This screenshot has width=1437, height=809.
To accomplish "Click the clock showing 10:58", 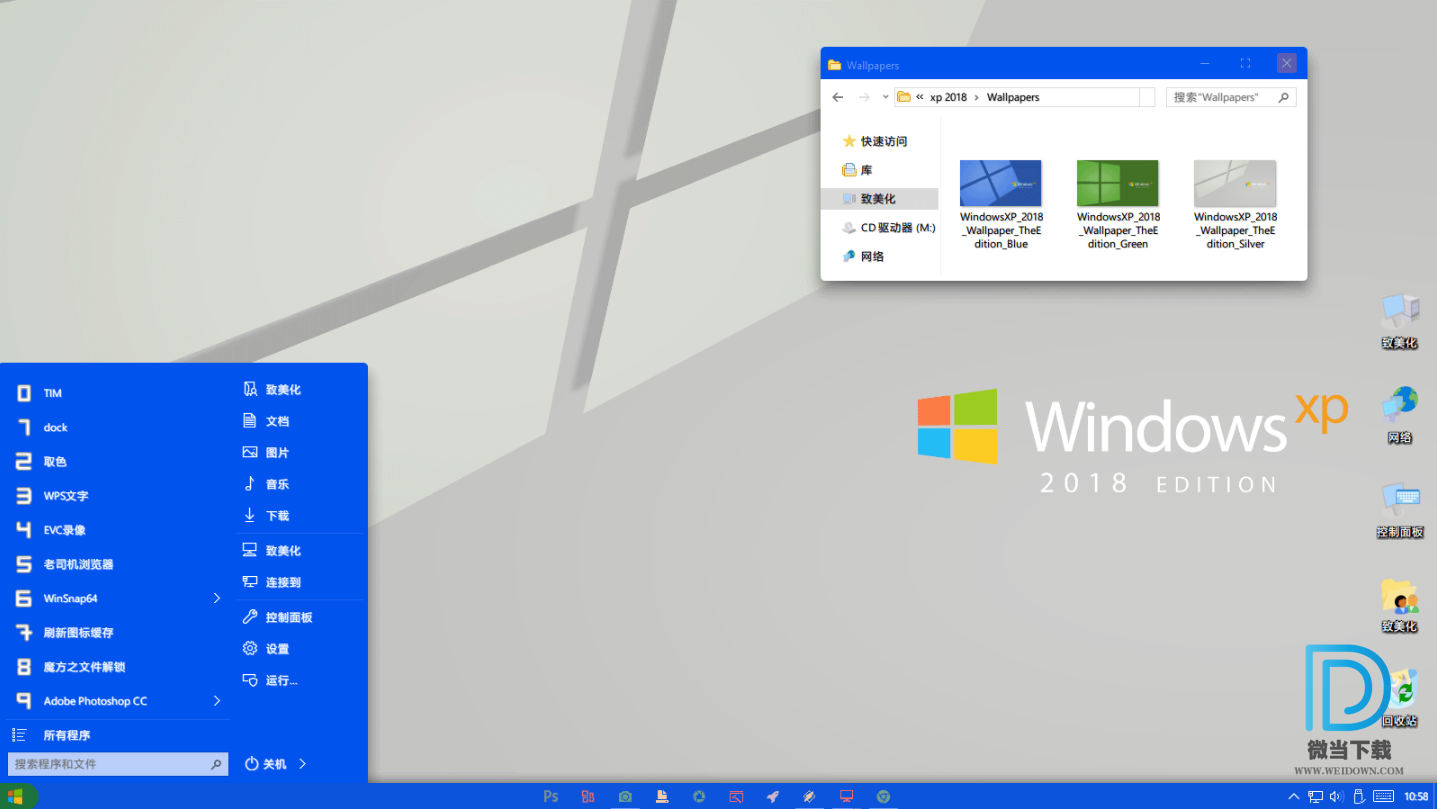I will (1416, 797).
